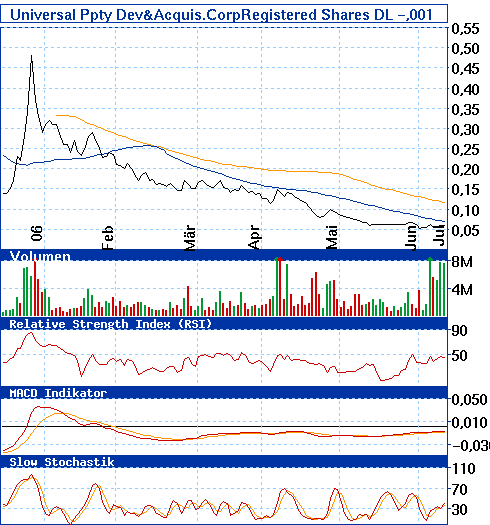
Task: Select the 0,55 price axis label
Action: pyautogui.click(x=466, y=29)
